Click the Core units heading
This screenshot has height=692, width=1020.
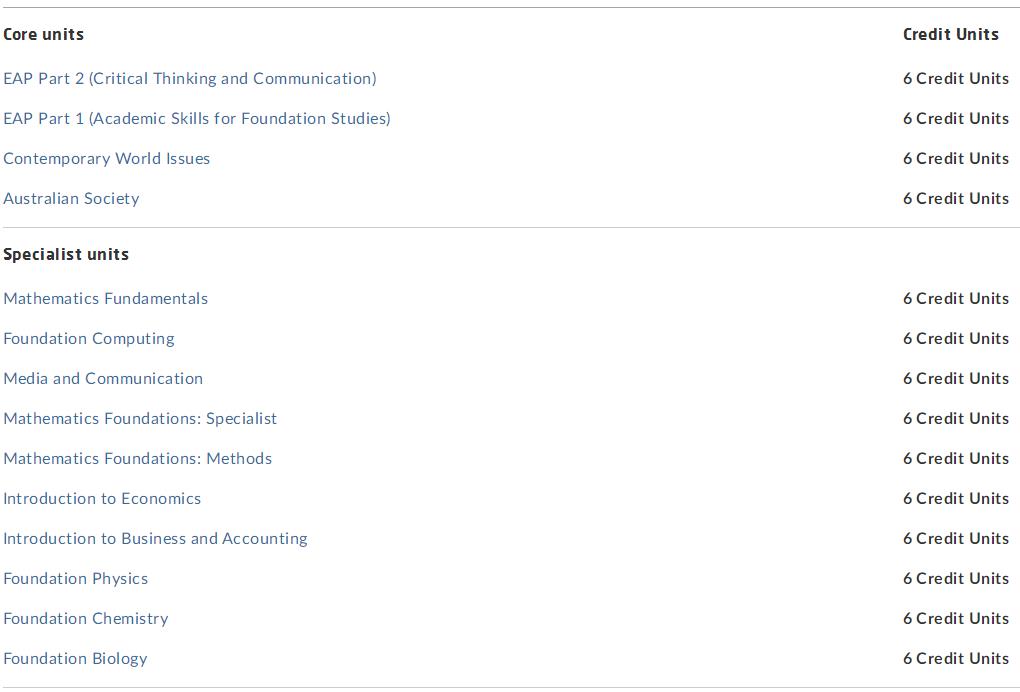point(44,34)
